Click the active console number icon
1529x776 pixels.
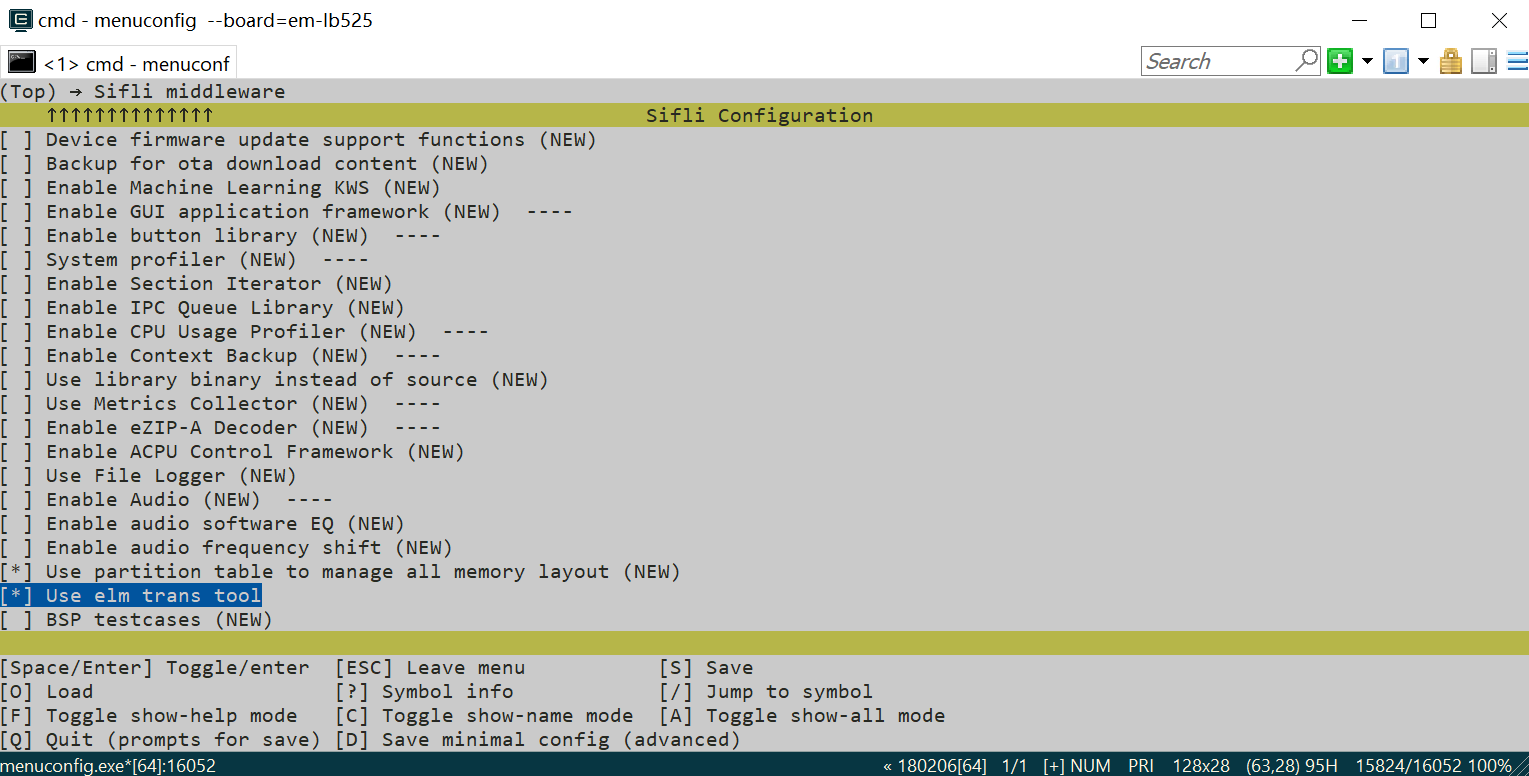1396,61
